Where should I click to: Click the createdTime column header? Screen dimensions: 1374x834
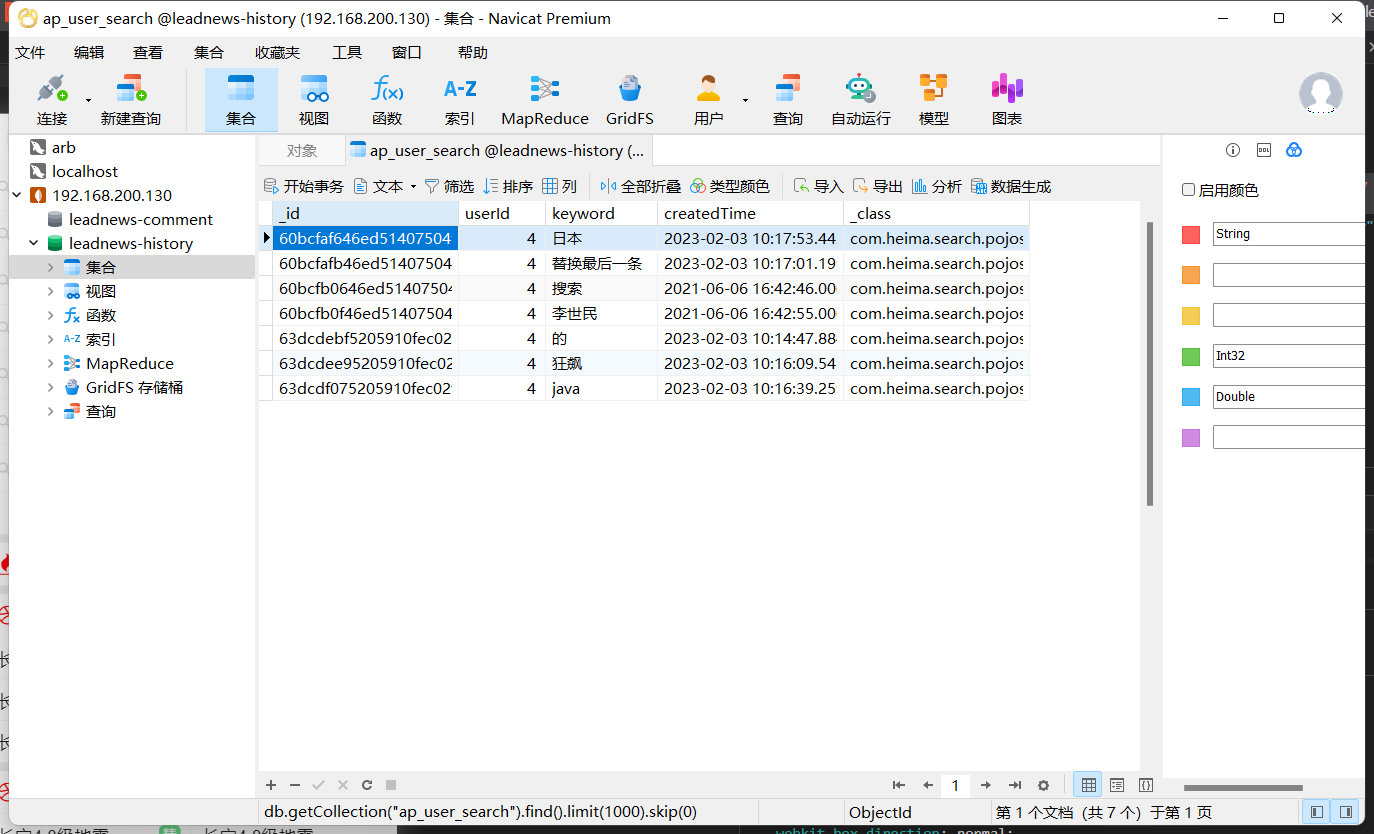tap(750, 213)
